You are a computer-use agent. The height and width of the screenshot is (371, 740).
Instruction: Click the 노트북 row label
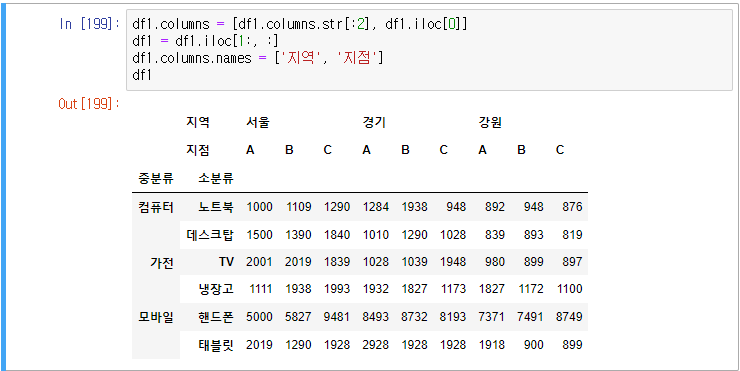coord(216,207)
